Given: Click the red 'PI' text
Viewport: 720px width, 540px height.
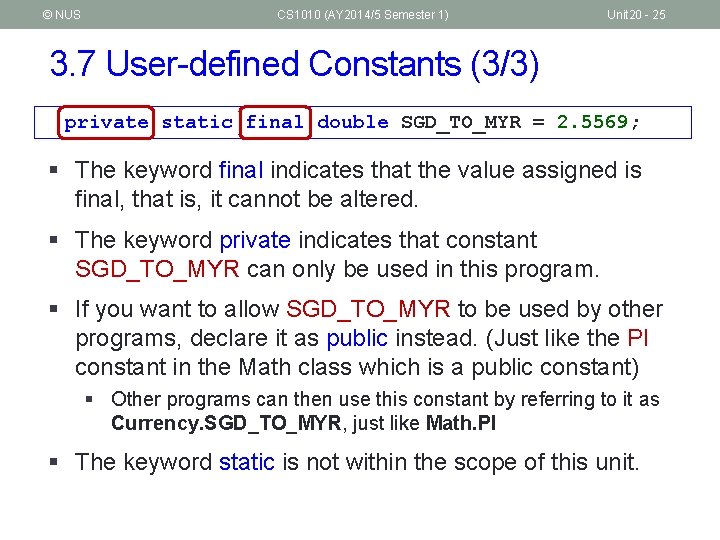Looking at the screenshot, I should pos(638,338).
